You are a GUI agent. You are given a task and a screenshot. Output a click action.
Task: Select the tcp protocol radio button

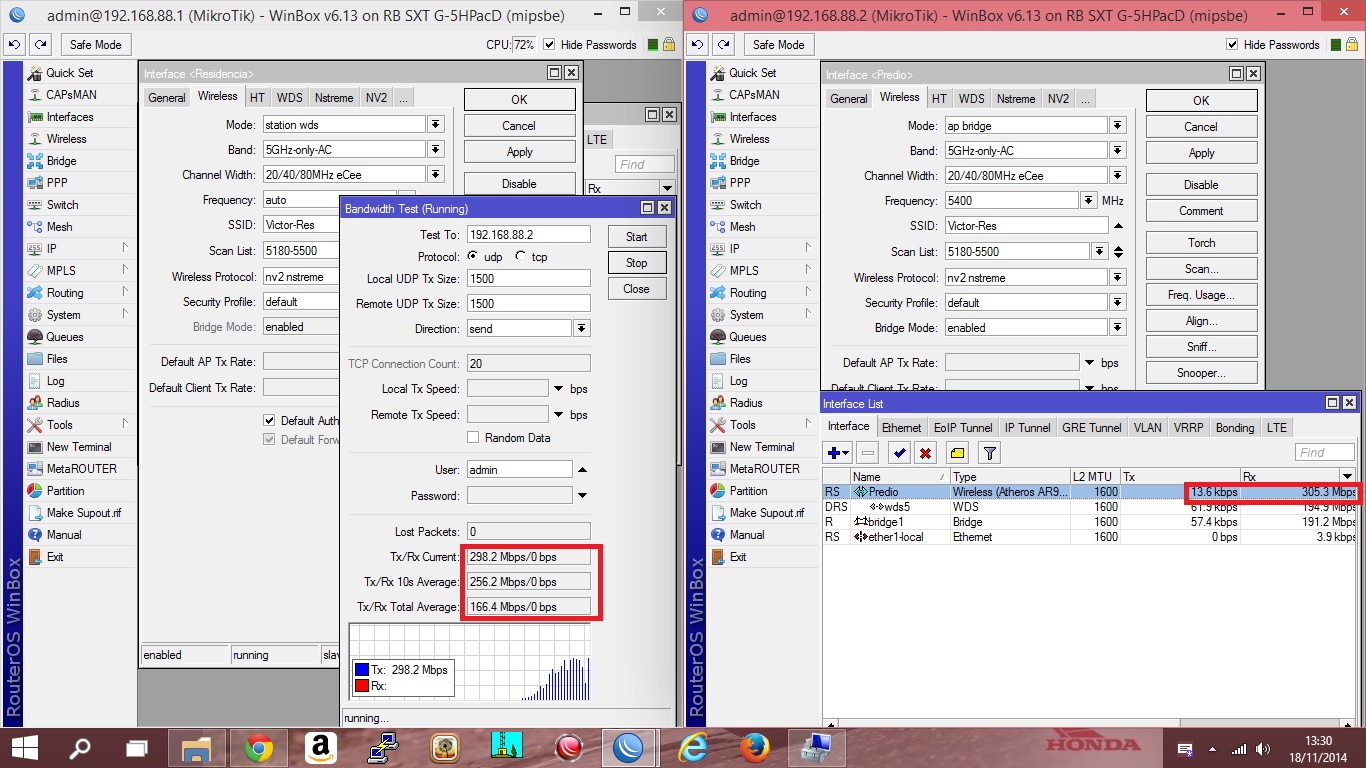coord(520,257)
